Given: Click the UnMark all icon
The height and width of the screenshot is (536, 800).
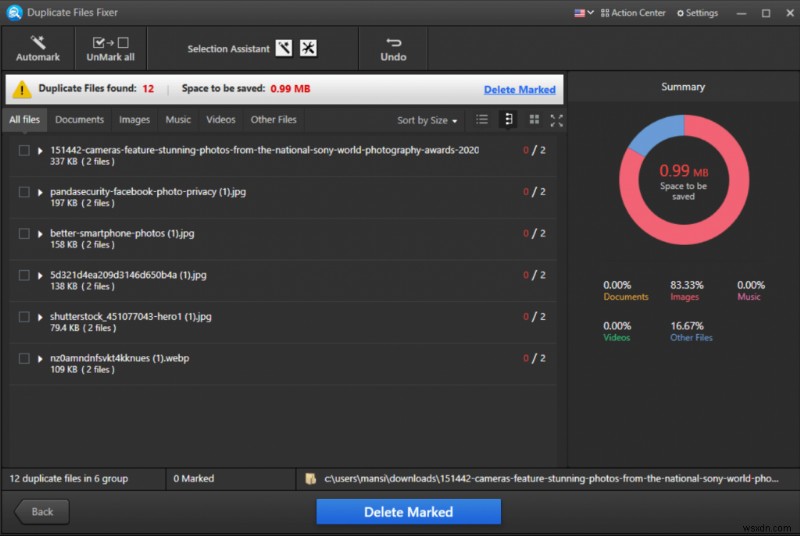Looking at the screenshot, I should 110,42.
